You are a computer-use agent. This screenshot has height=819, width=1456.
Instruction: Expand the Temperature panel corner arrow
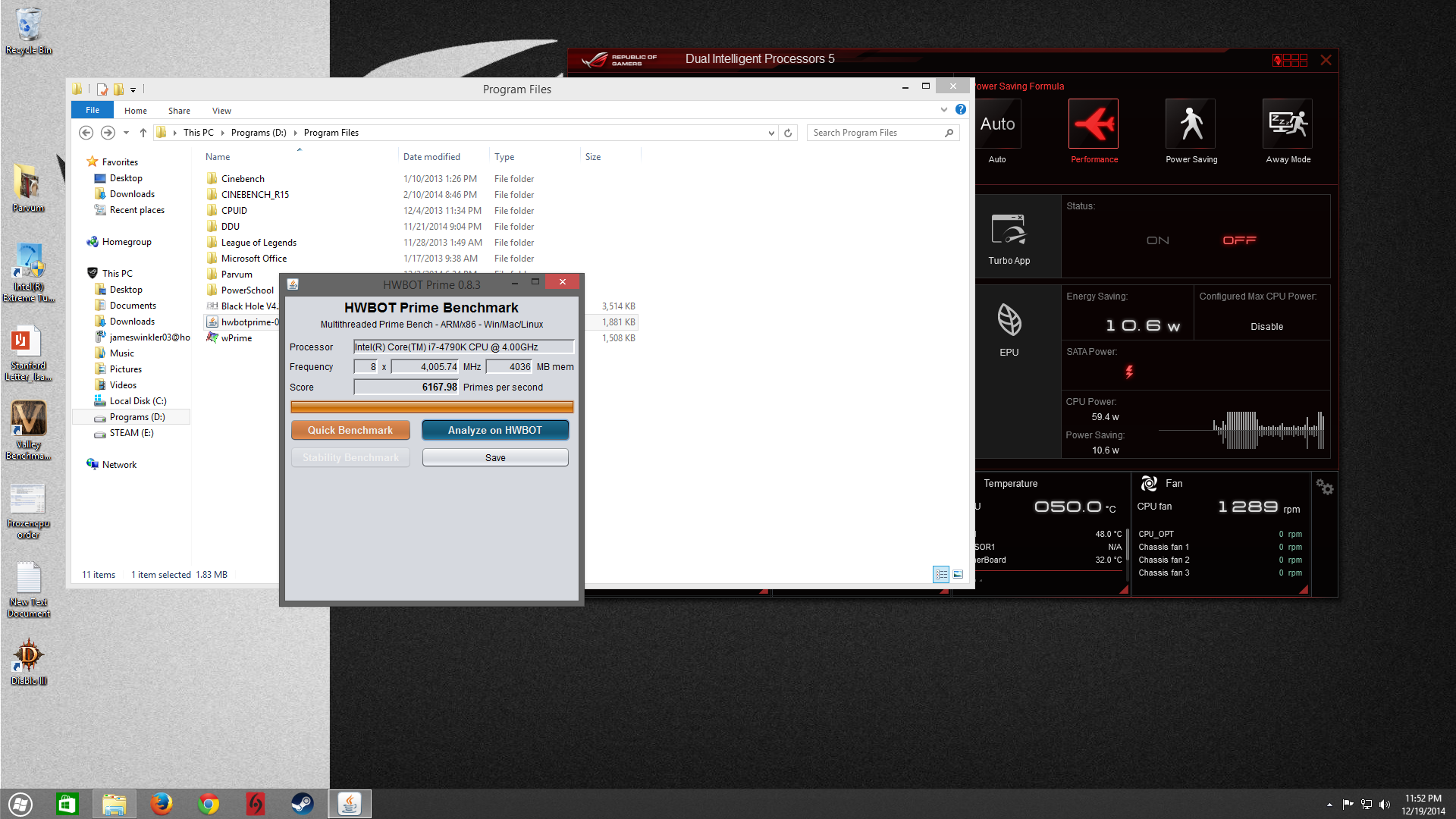tap(1124, 589)
